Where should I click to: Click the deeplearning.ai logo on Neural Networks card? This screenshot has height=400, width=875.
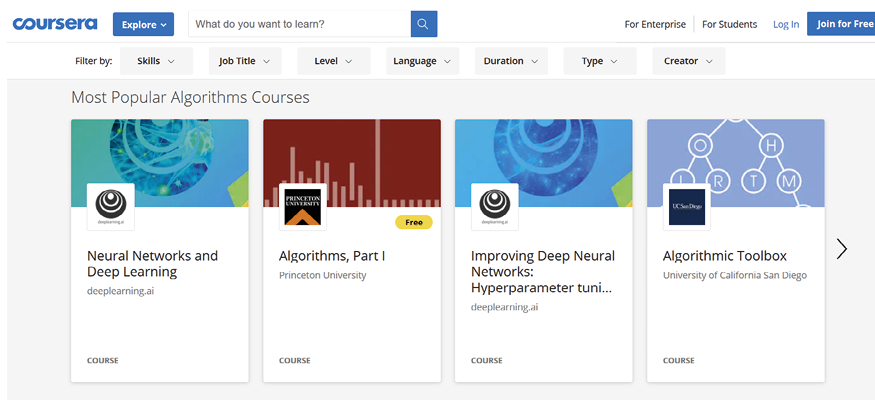110,207
